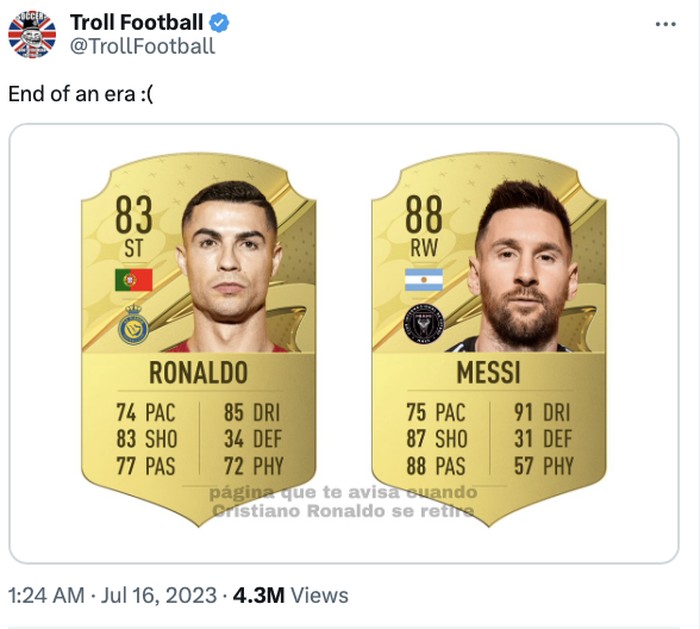Click the 4.3M Views count
Image resolution: width=700 pixels, height=629 pixels.
pos(290,595)
